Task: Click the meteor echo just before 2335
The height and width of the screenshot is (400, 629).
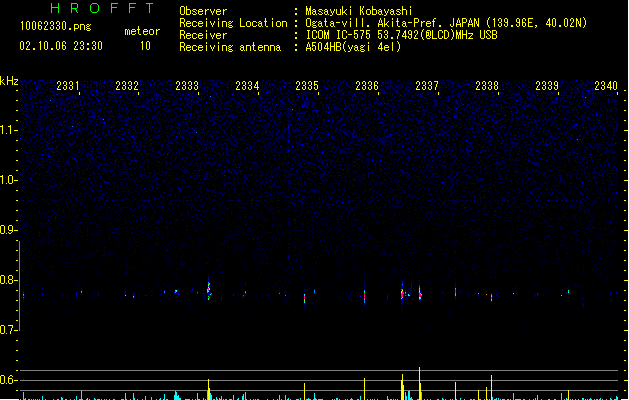Action: [x=304, y=299]
